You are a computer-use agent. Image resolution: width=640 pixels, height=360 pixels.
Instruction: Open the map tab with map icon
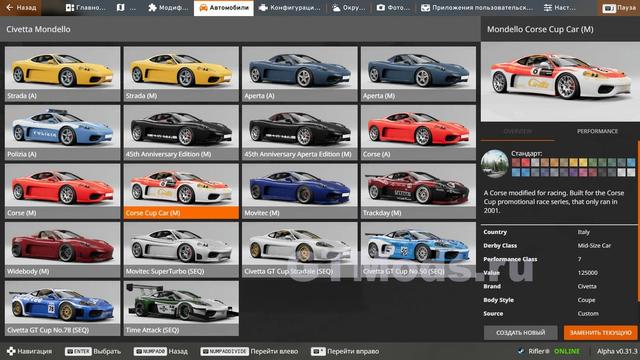pyautogui.click(x=126, y=8)
